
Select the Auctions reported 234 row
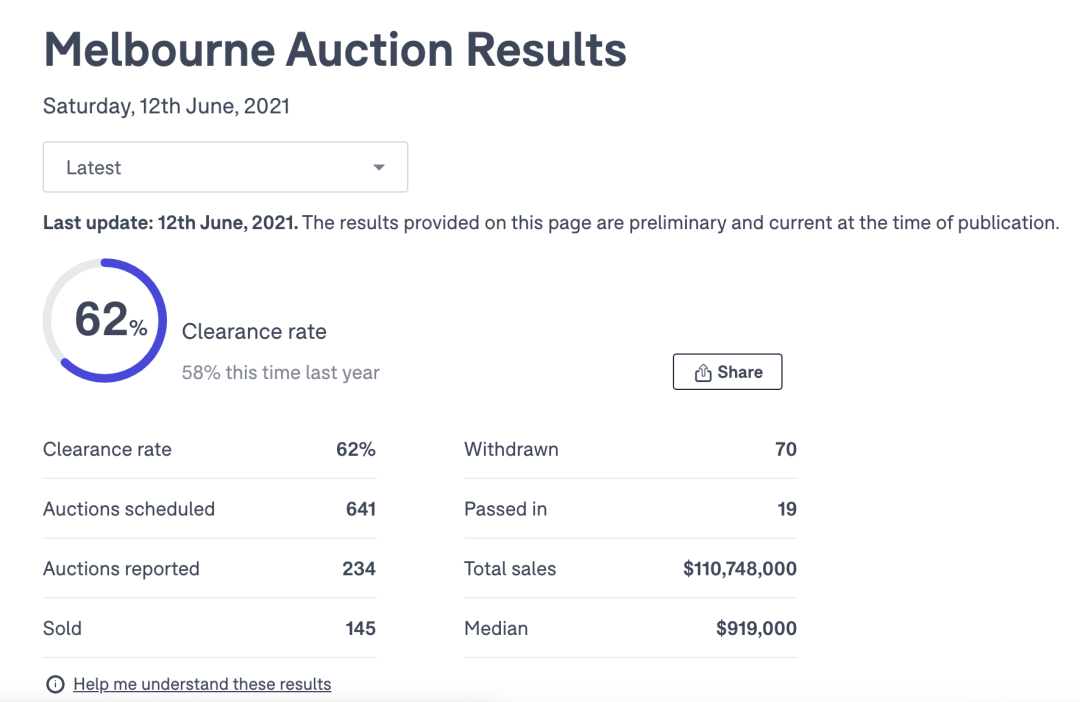[209, 569]
